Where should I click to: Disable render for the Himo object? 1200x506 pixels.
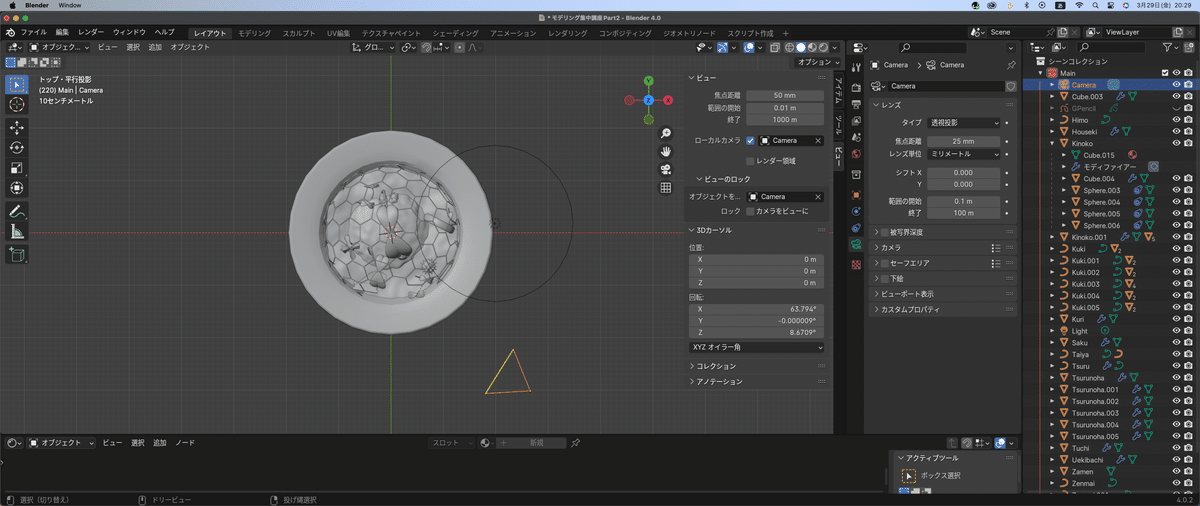[x=1188, y=120]
